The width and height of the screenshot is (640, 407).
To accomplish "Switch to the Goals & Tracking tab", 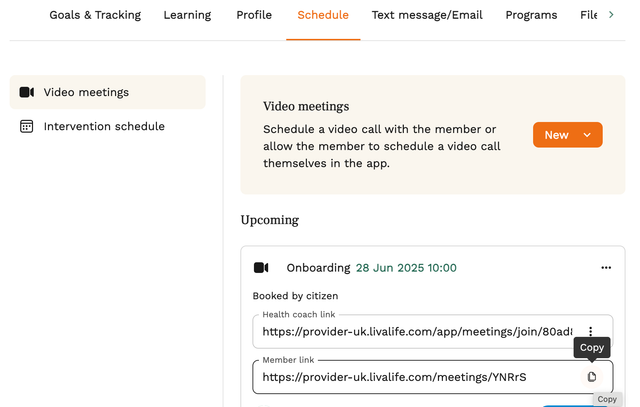I will click(95, 15).
